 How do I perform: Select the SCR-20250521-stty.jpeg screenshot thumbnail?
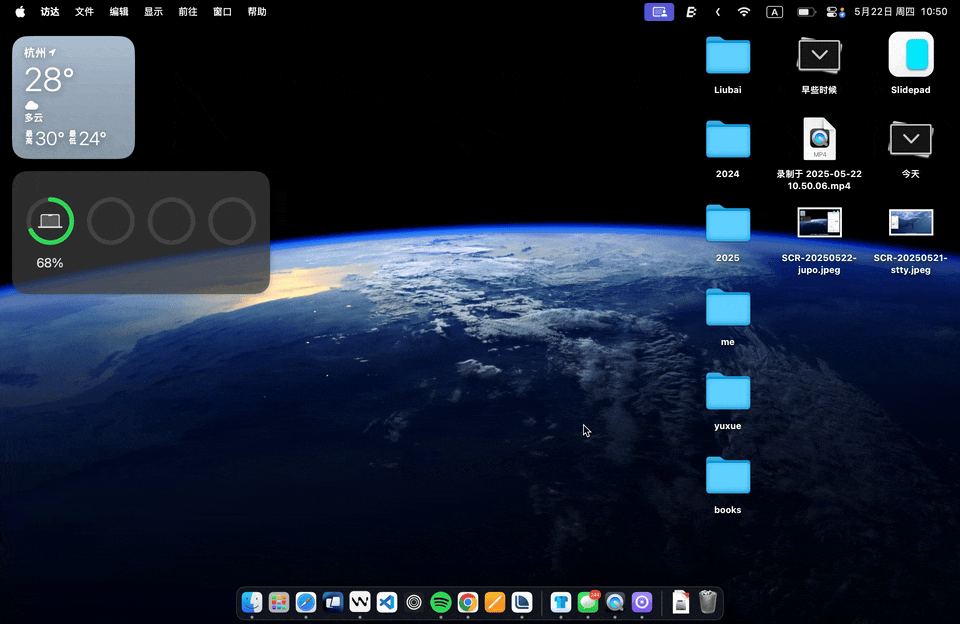[x=911, y=222]
